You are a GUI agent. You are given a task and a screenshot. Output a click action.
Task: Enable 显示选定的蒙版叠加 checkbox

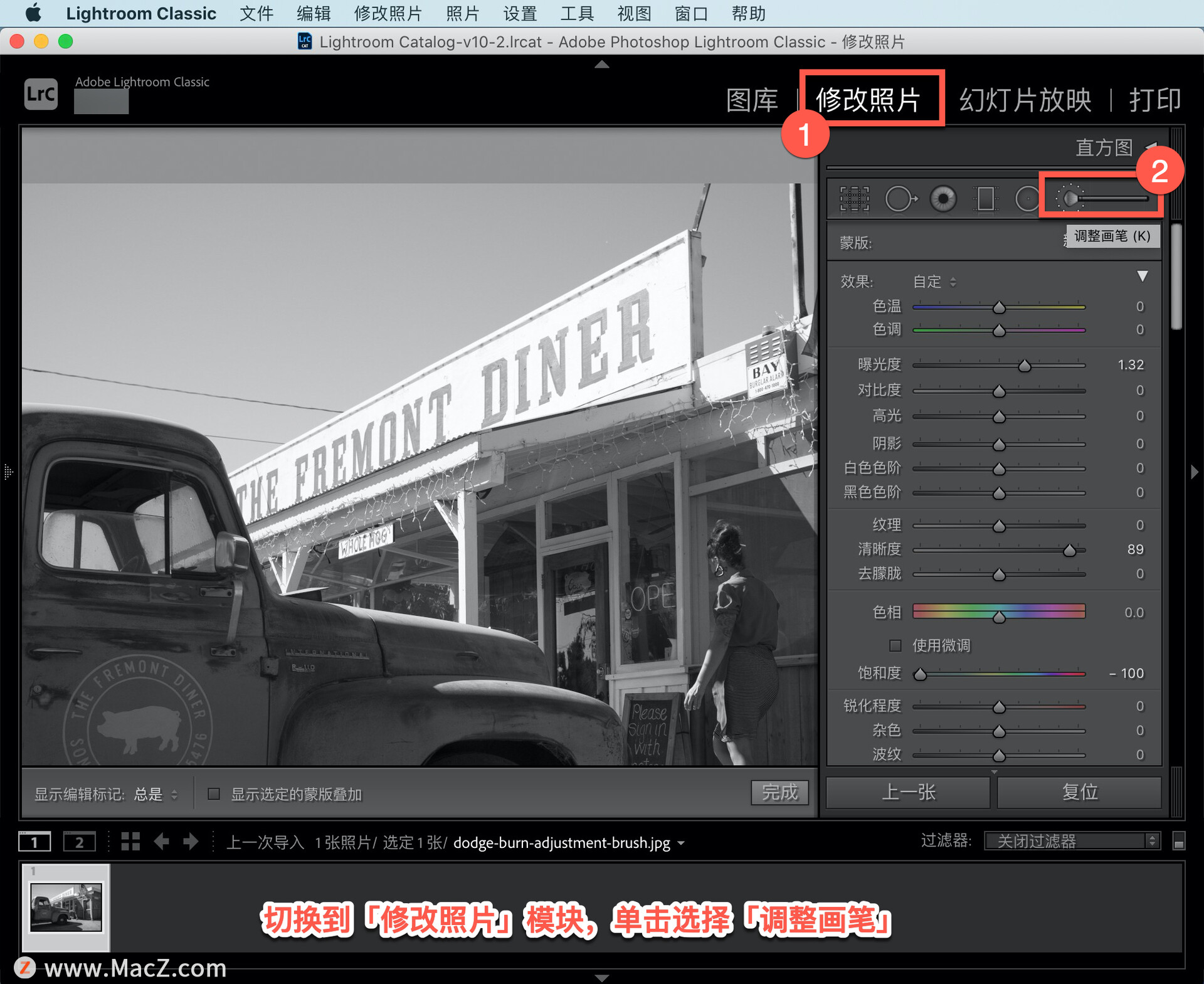[214, 794]
